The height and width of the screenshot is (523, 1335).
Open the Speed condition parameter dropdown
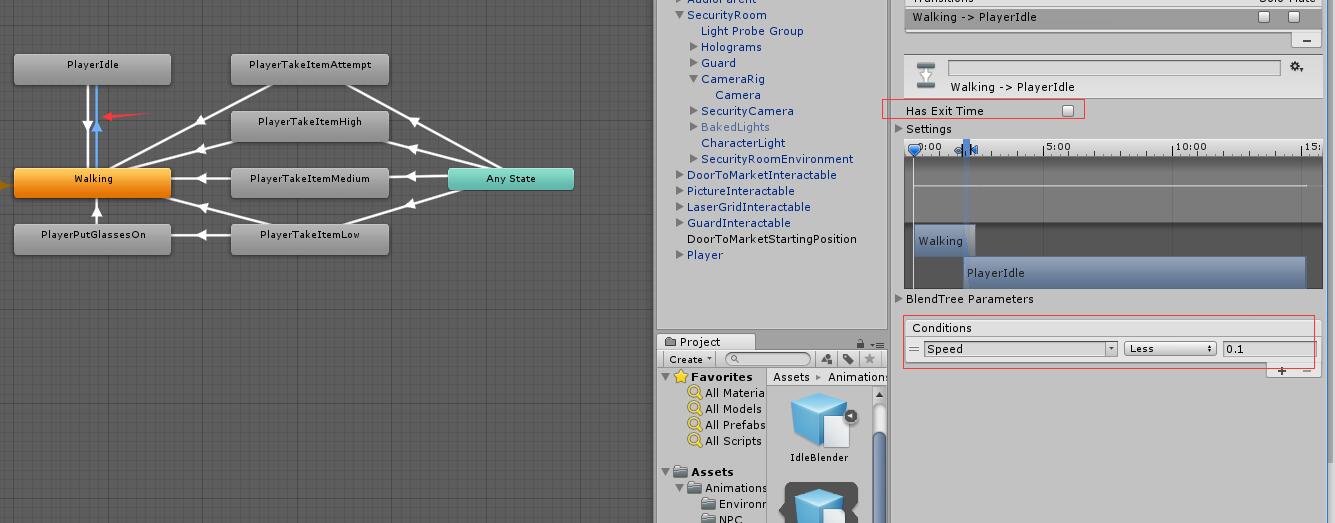coord(1020,349)
